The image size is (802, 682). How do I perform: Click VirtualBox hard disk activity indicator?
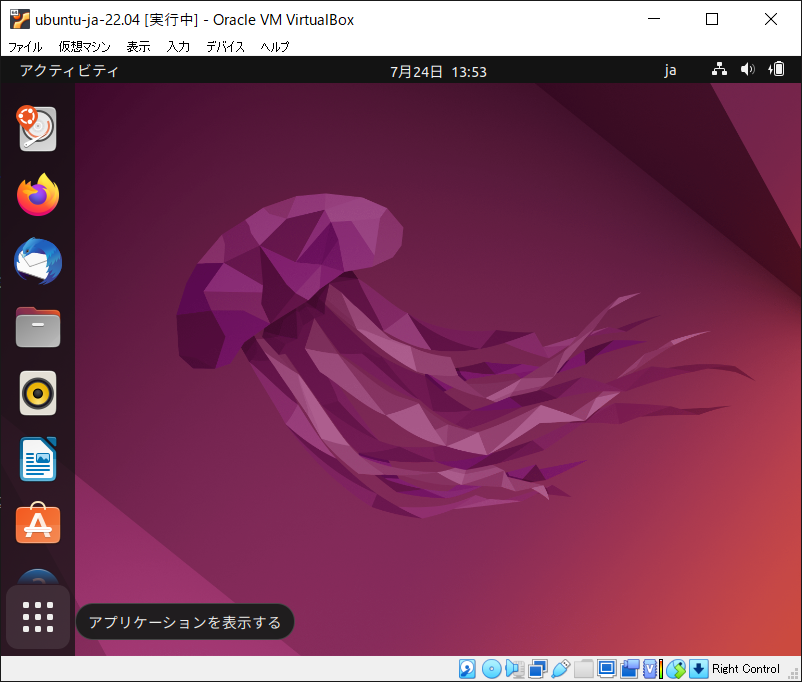pos(467,669)
